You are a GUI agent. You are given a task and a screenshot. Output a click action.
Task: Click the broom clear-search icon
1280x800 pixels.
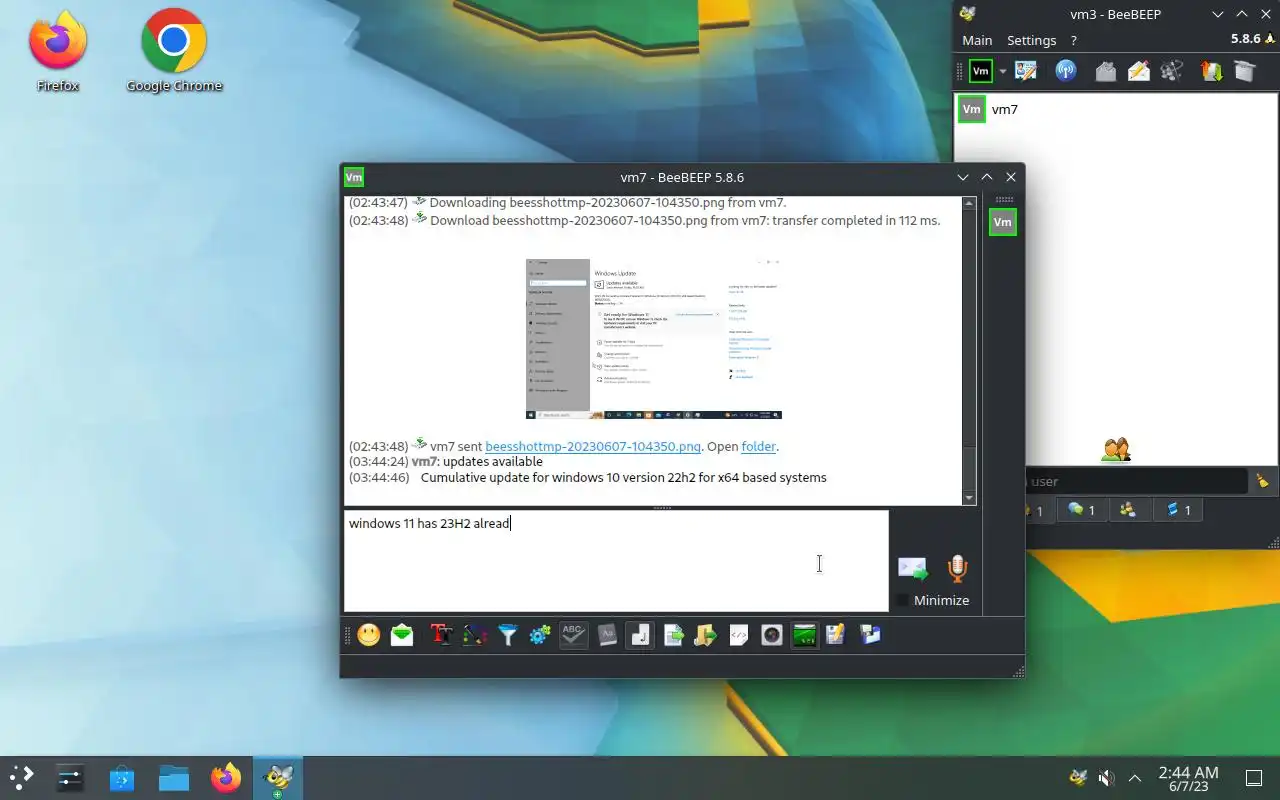tap(1263, 481)
